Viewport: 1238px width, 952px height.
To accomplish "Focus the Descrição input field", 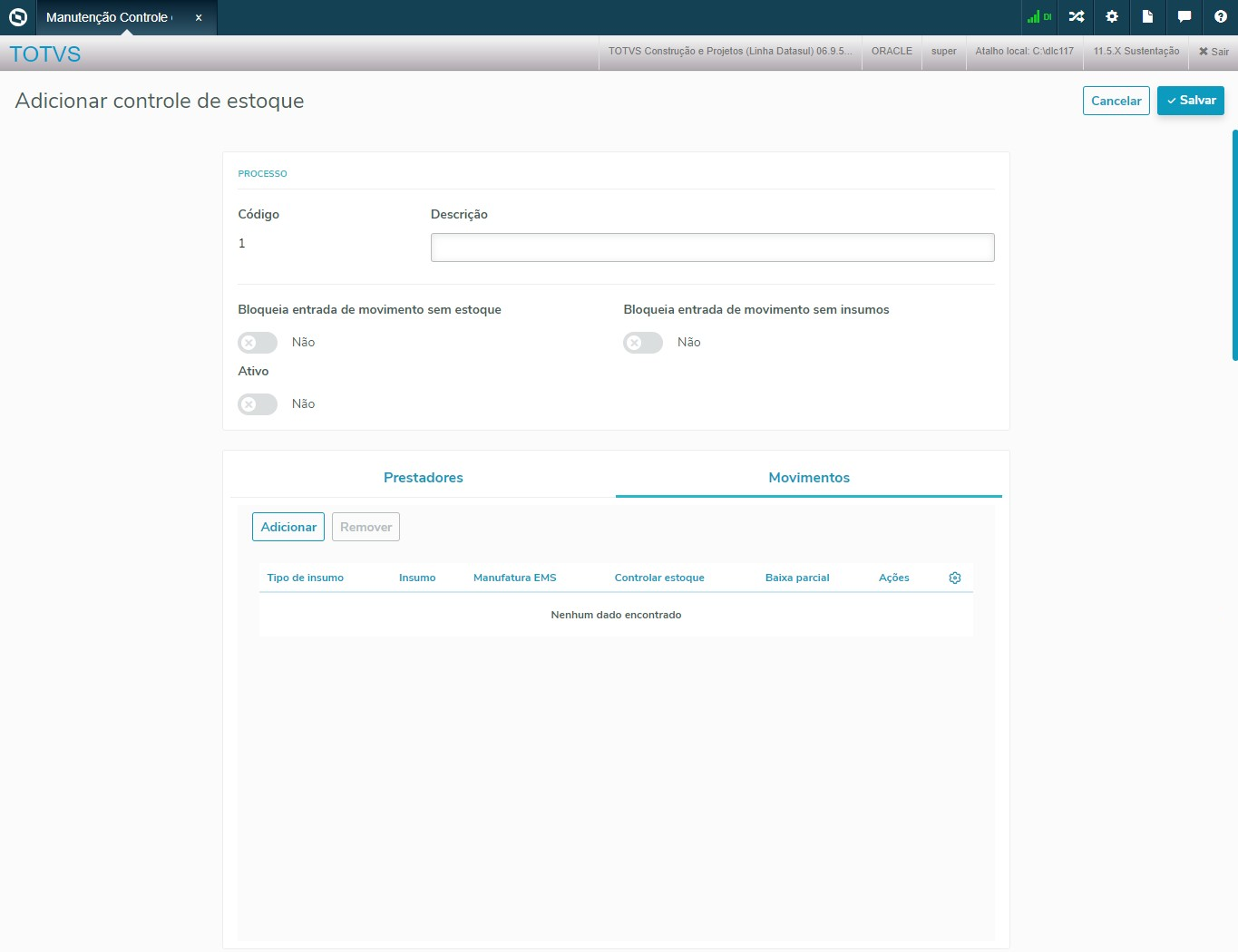I will (713, 248).
